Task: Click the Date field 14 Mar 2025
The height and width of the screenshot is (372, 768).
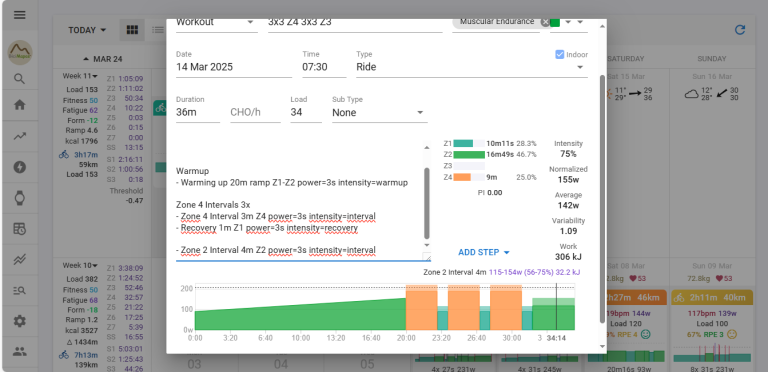Action: pyautogui.click(x=234, y=67)
